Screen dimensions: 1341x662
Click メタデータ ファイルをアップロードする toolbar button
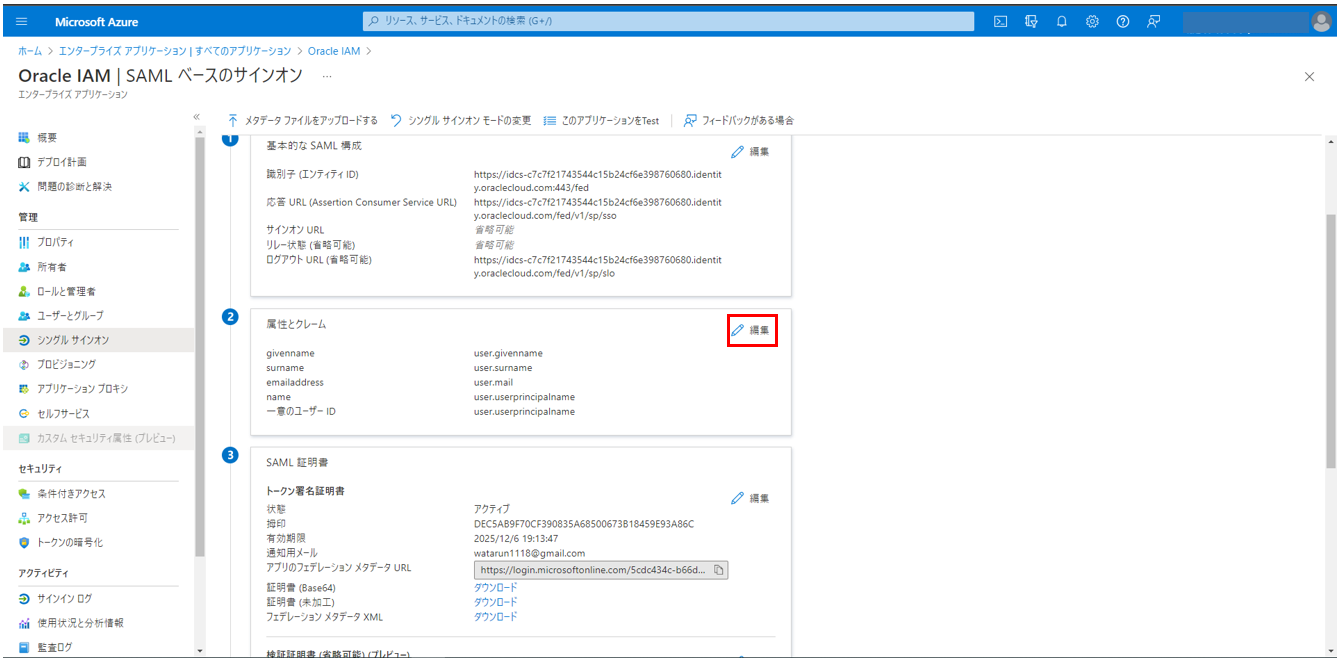click(x=302, y=120)
